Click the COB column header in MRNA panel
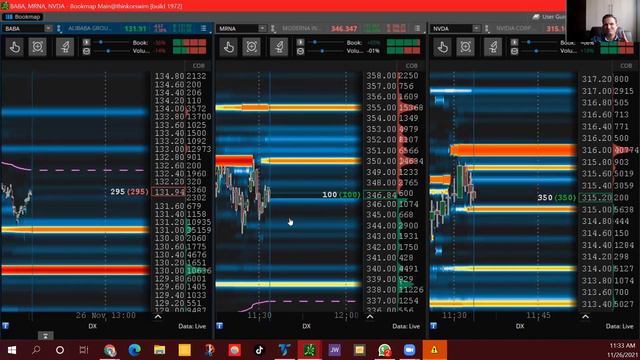 click(411, 66)
